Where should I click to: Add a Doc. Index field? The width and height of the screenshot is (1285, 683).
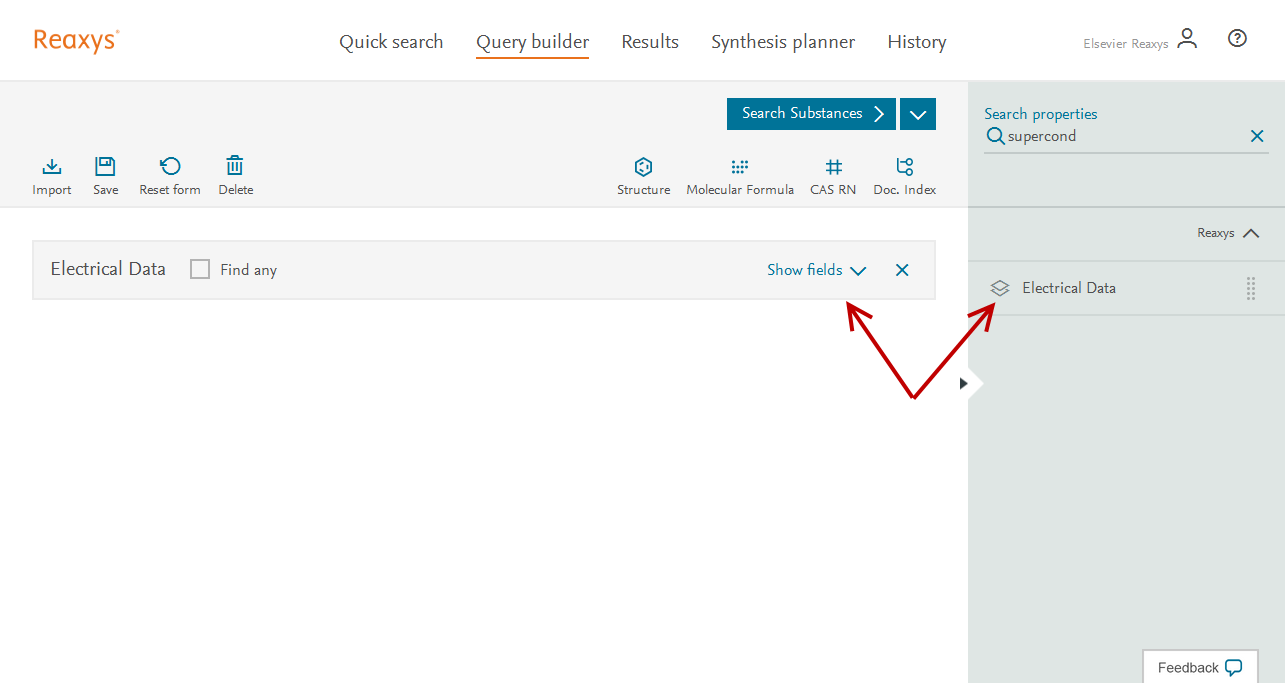(904, 168)
